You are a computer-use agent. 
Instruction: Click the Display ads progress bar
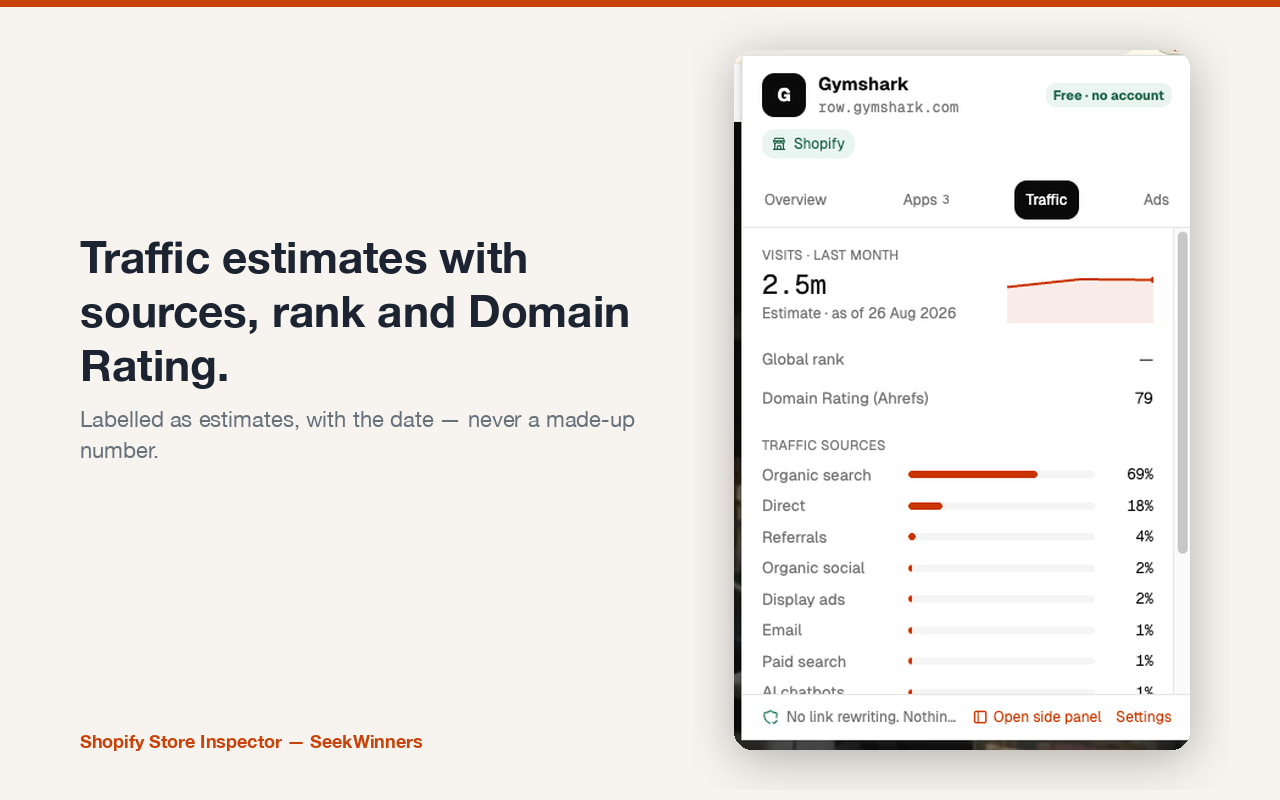click(x=1001, y=599)
